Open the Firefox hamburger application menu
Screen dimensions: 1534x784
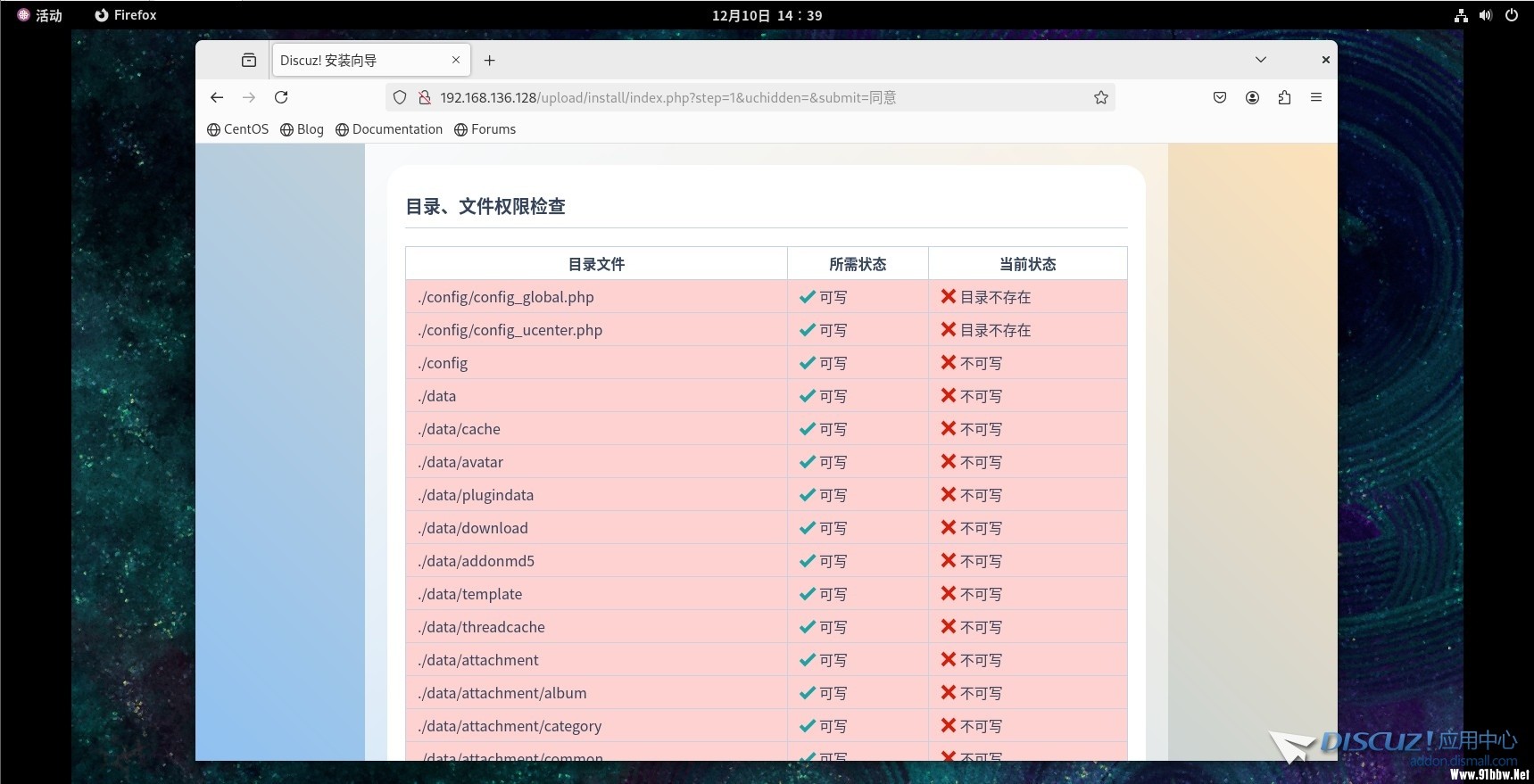[x=1316, y=97]
